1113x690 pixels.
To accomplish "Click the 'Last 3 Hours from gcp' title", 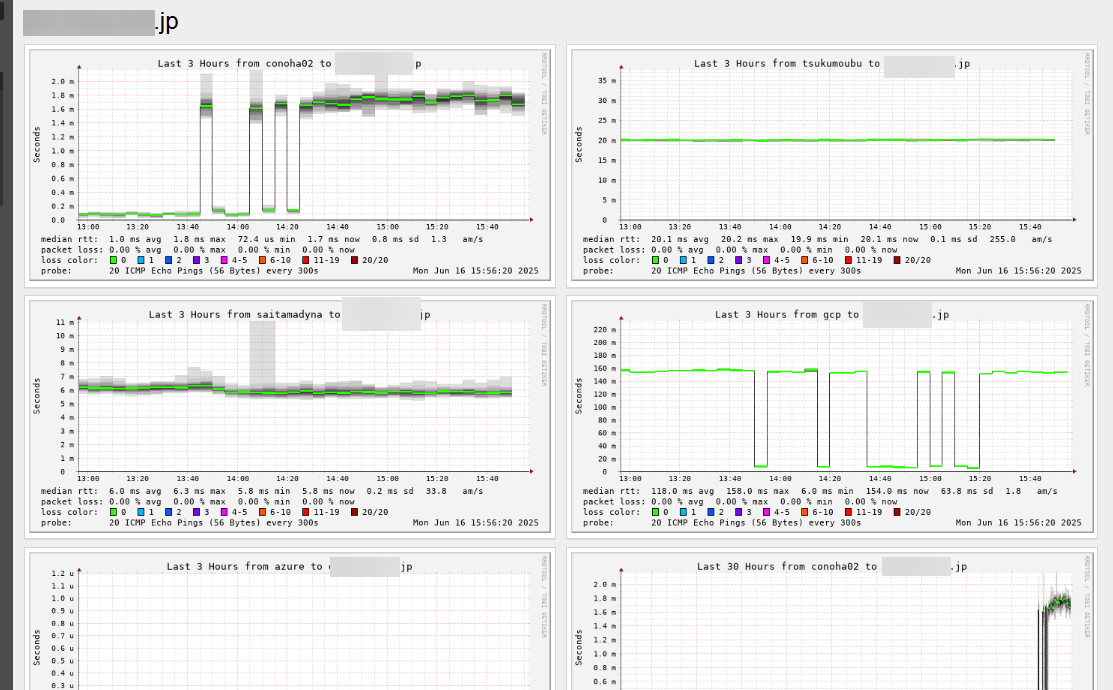I will click(x=786, y=314).
